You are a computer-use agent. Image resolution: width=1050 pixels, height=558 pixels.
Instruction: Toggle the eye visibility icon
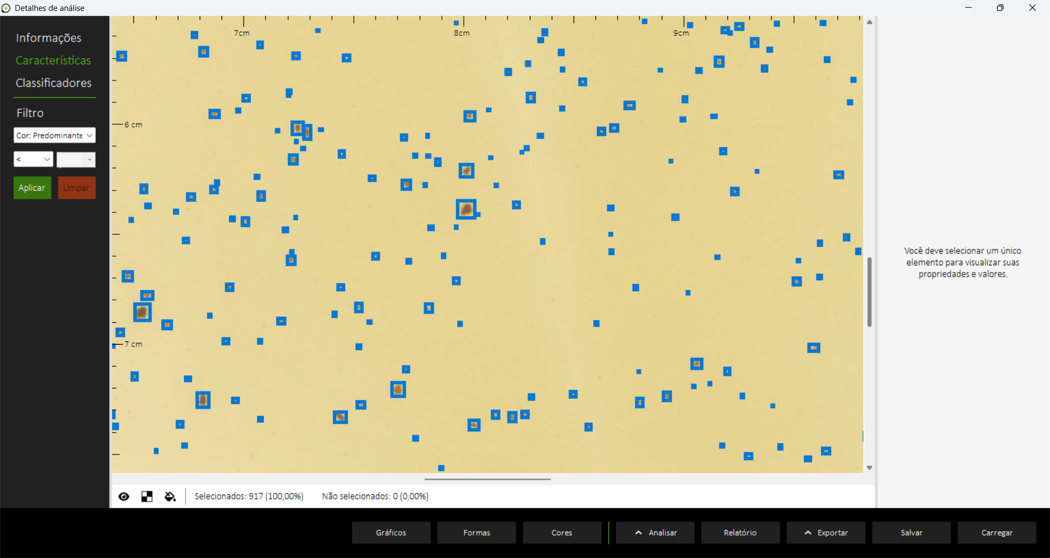(x=124, y=496)
